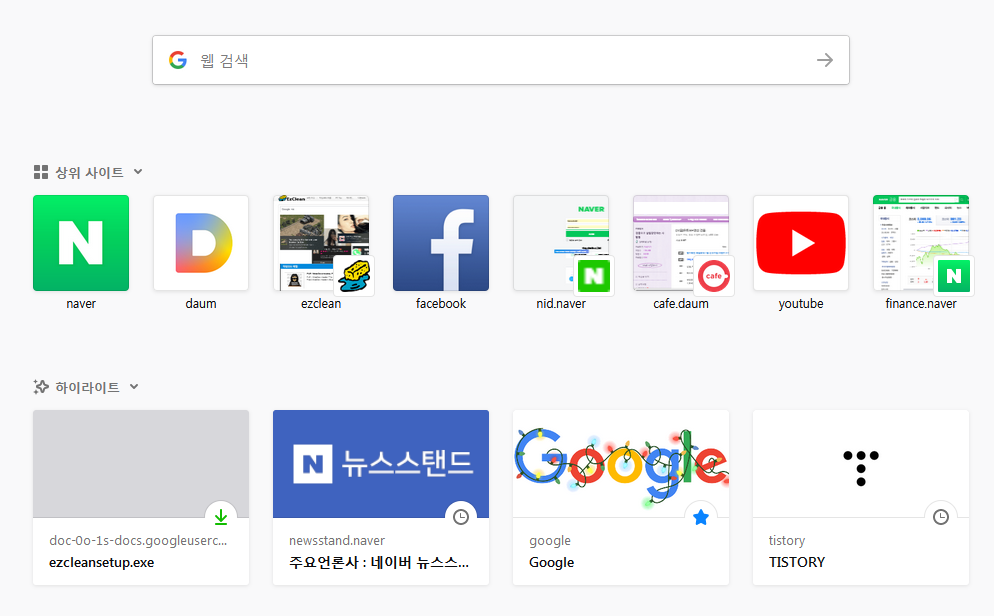Click the youtube label text
994x616 pixels.
pos(801,304)
